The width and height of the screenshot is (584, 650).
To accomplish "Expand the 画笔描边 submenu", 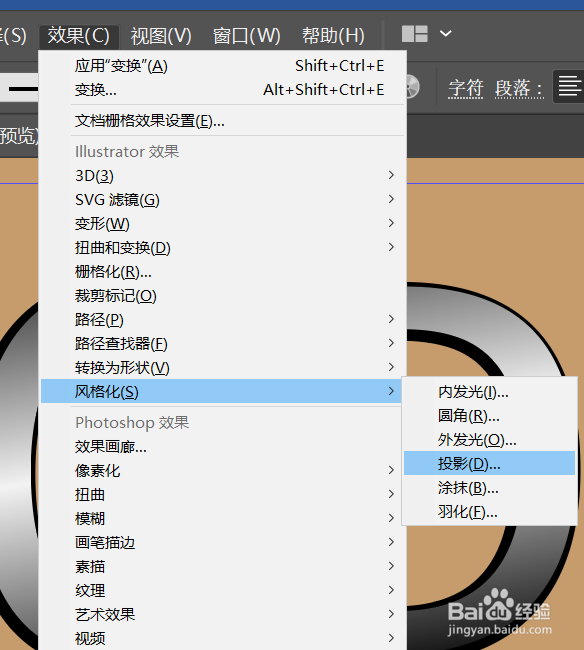I will coord(223,543).
